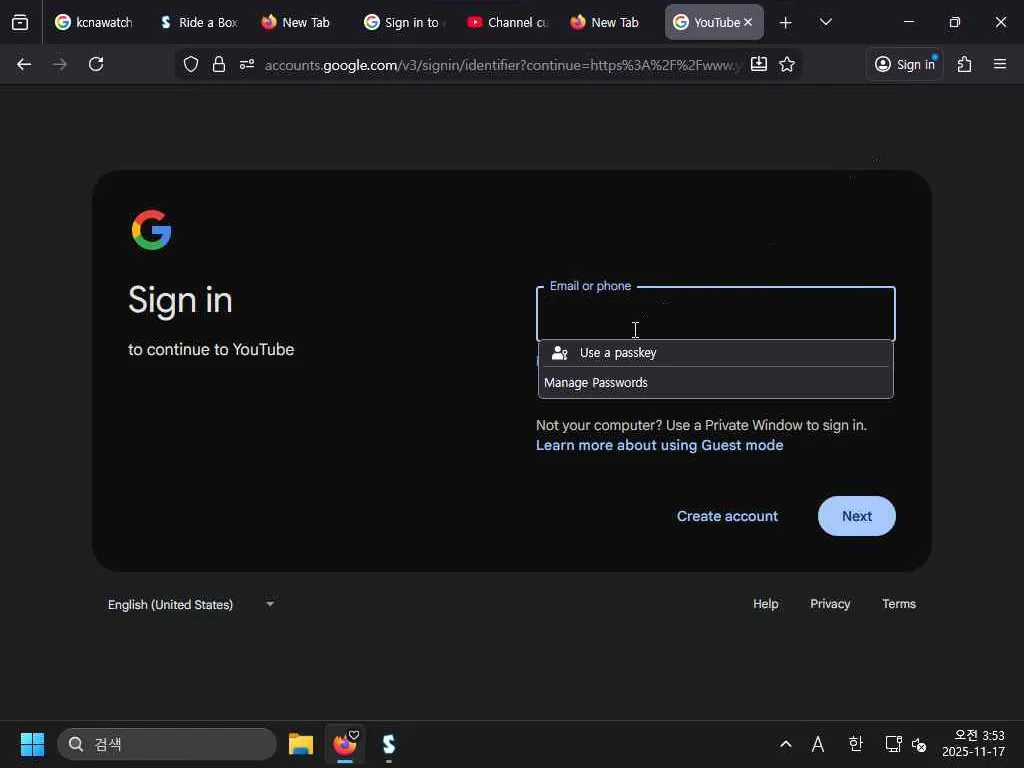
Task: Click the Google logo
Action: click(x=152, y=230)
